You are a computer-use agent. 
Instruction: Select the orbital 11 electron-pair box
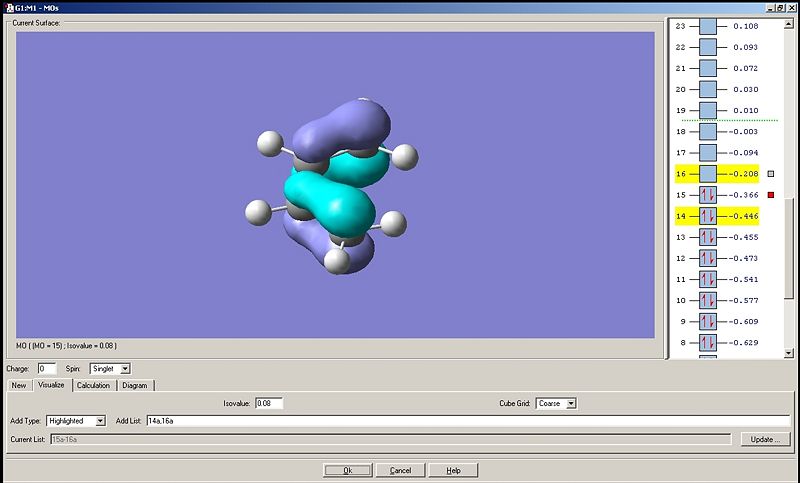point(708,279)
